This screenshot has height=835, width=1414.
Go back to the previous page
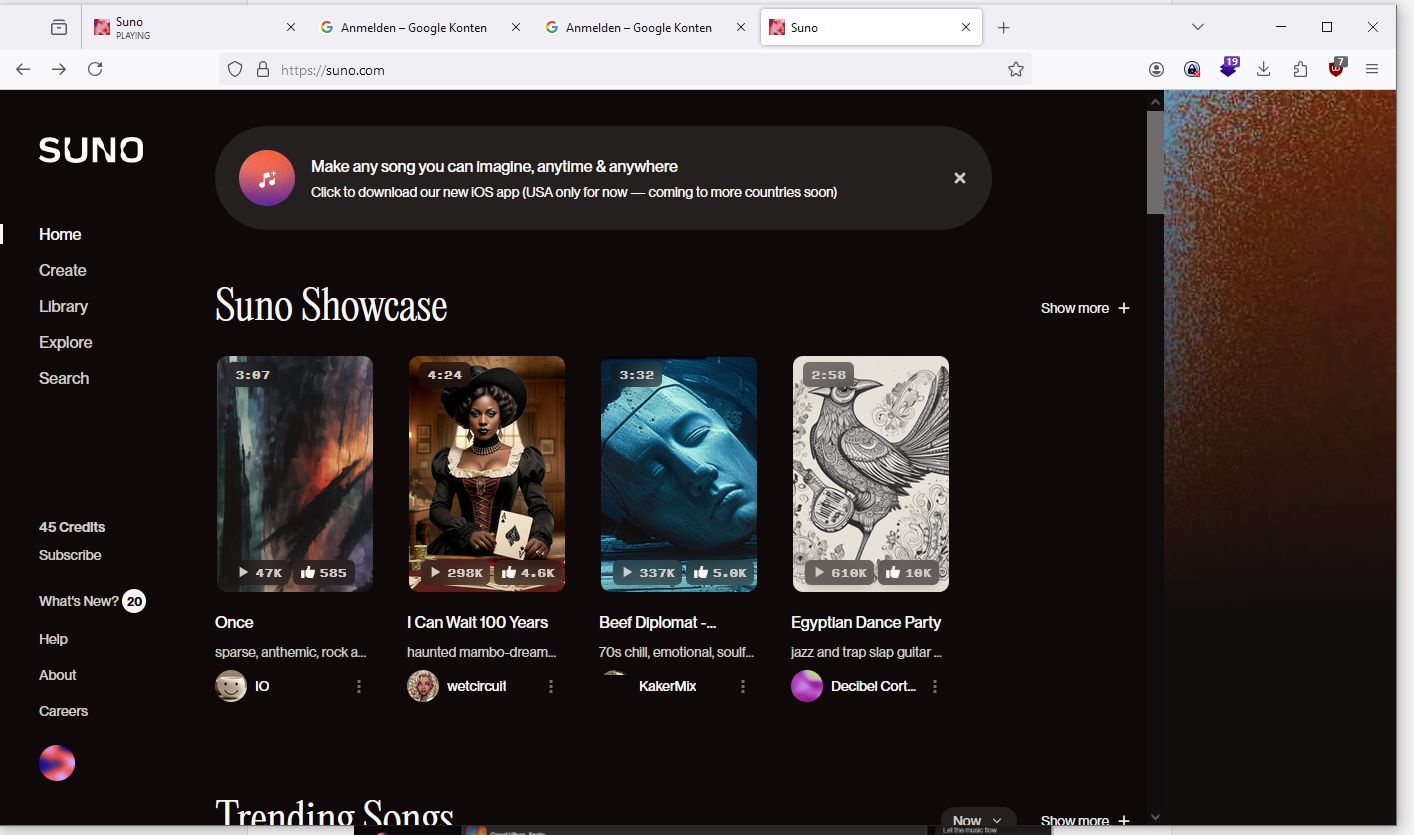coord(23,69)
